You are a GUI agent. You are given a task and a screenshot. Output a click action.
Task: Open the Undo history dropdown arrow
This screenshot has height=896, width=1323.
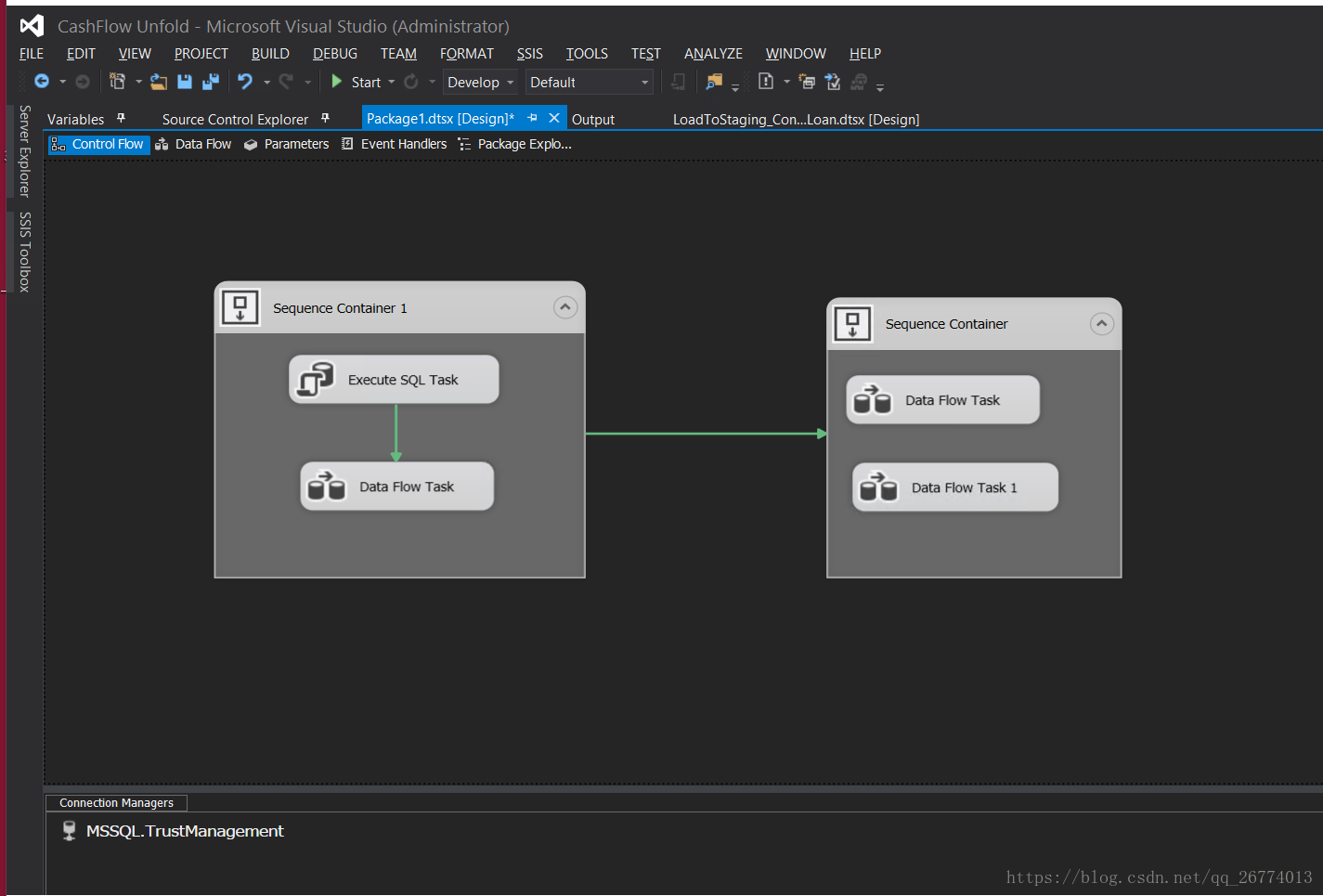[266, 82]
